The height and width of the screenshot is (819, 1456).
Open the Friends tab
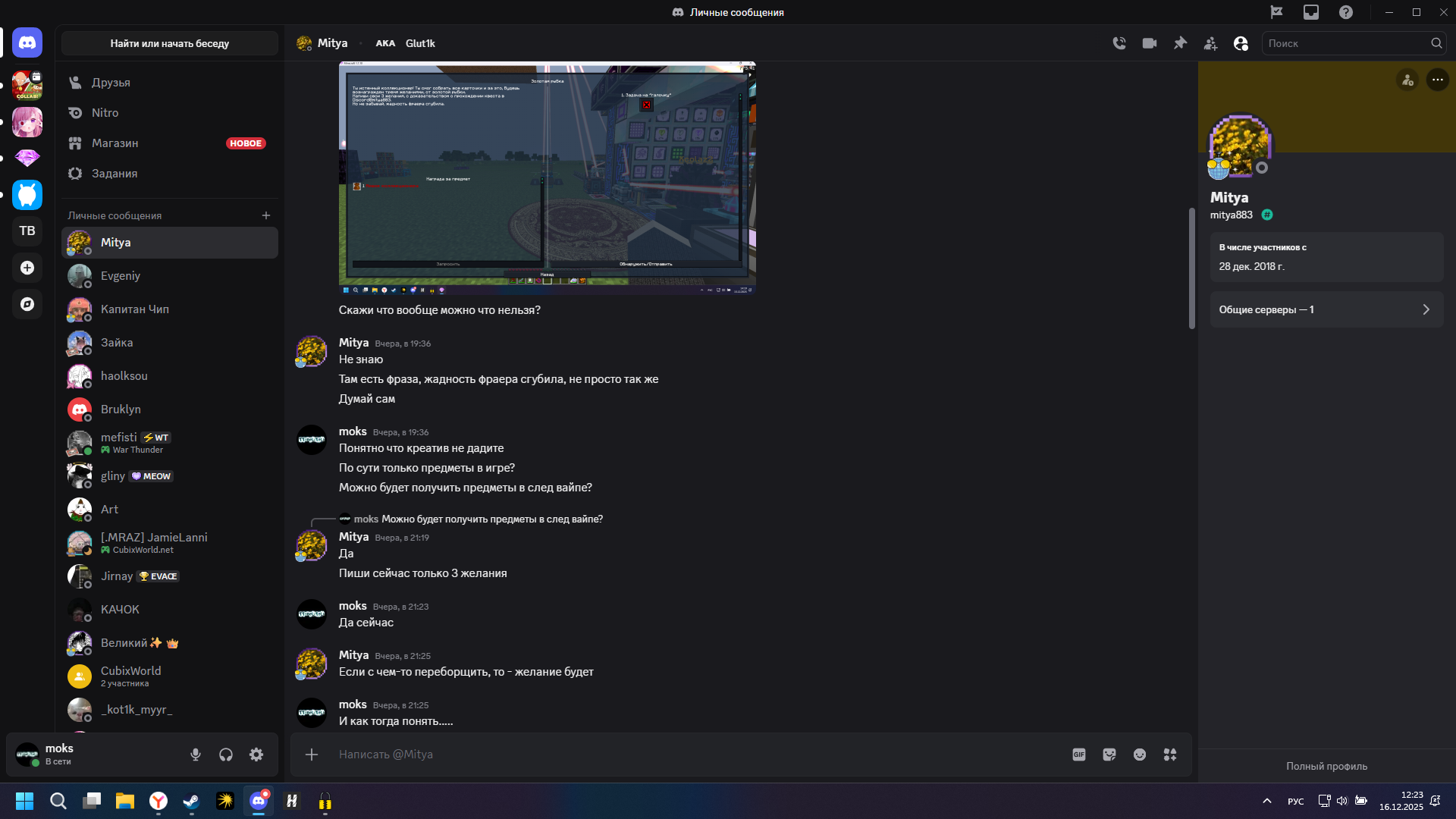[111, 82]
